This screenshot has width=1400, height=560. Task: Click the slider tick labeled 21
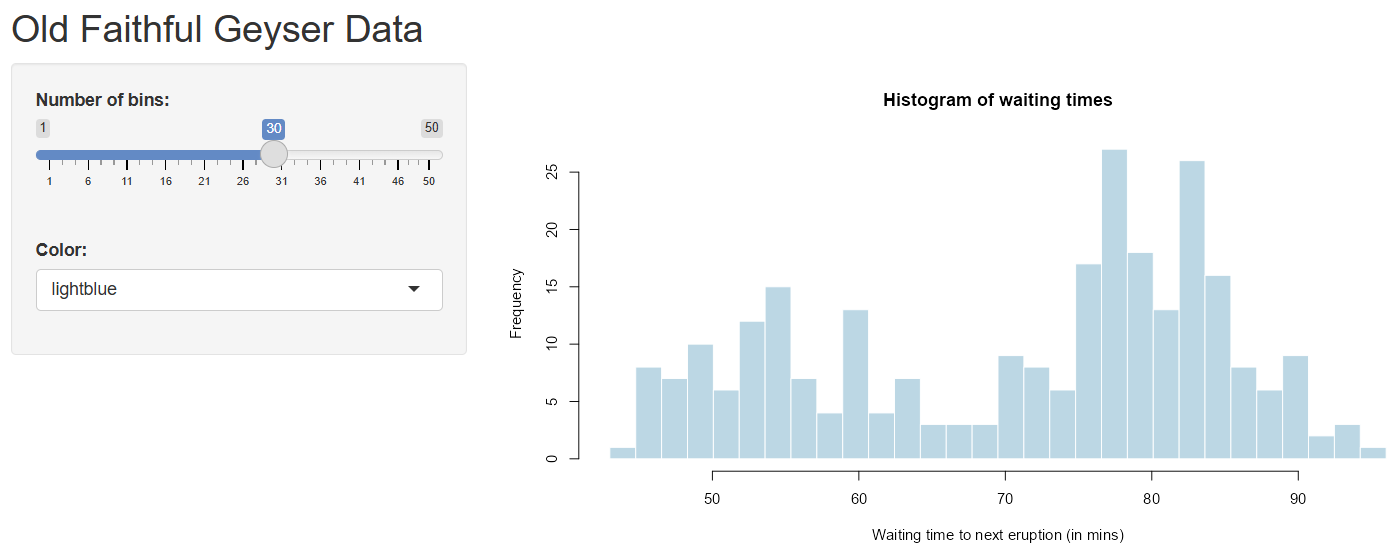point(204,181)
